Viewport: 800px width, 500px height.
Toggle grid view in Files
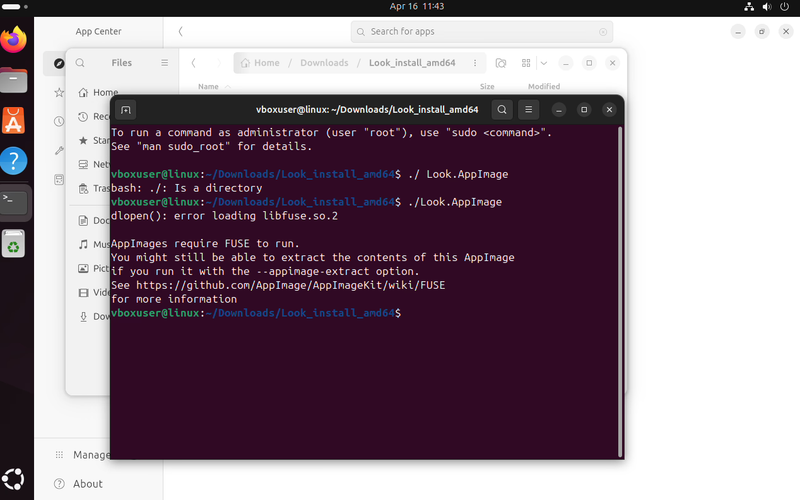click(x=526, y=63)
